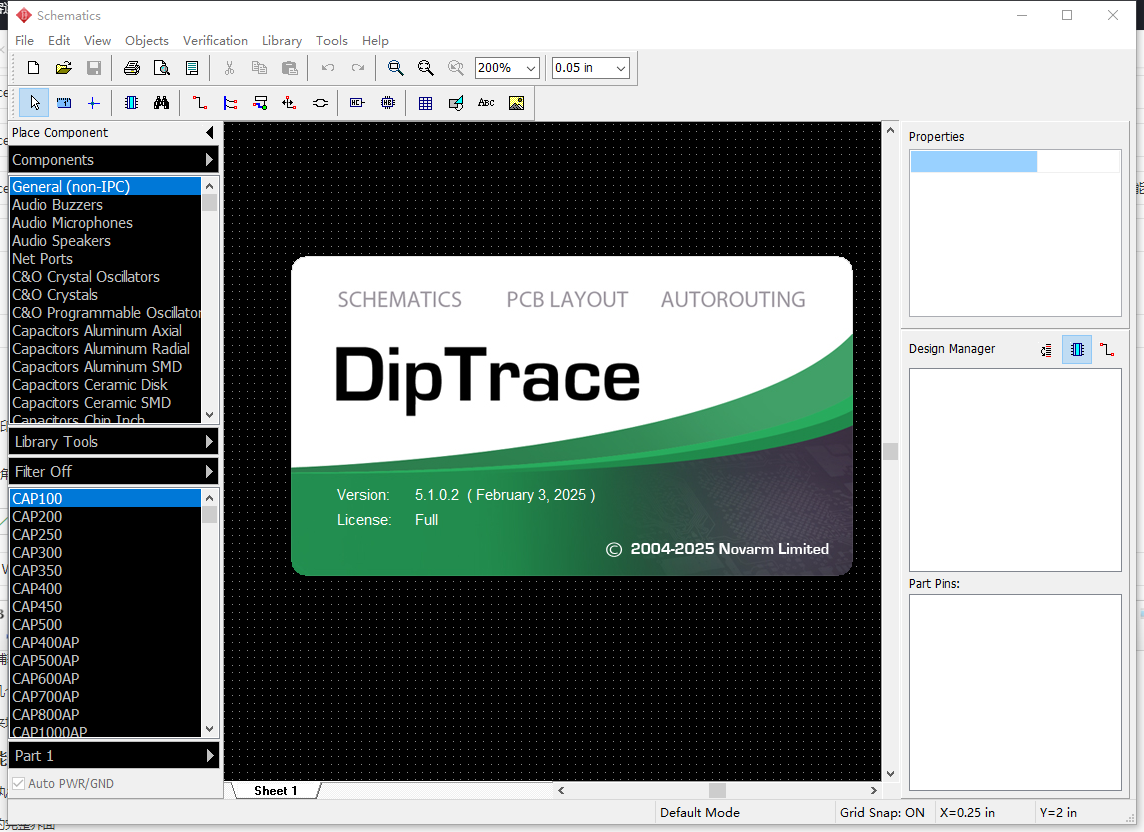
Task: Open the Library menu
Action: pyautogui.click(x=282, y=41)
